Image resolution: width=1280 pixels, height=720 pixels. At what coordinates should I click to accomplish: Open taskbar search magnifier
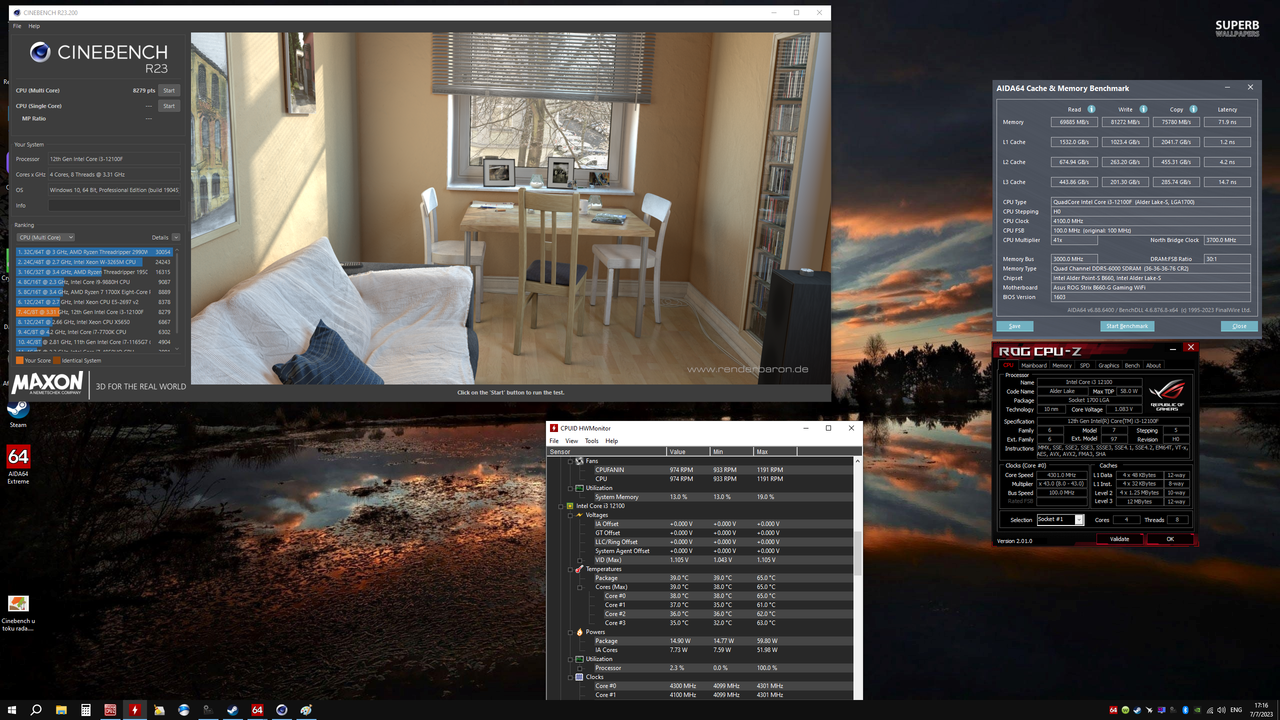point(36,710)
